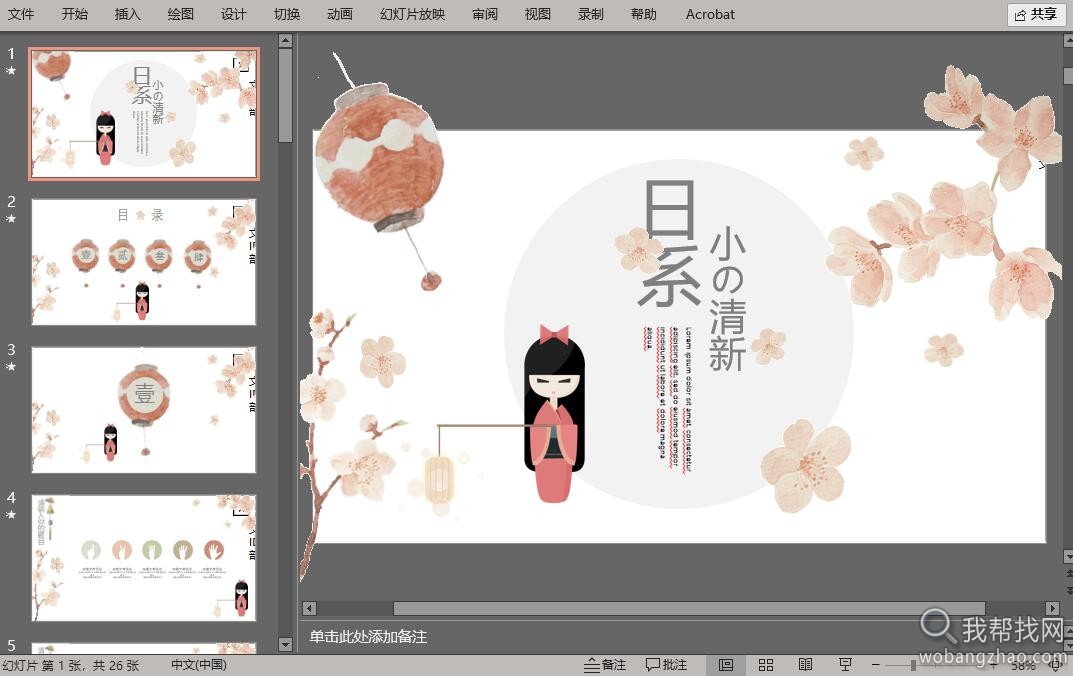Click thumbnail panel scroll up arrow
1073x676 pixels.
click(x=285, y=41)
